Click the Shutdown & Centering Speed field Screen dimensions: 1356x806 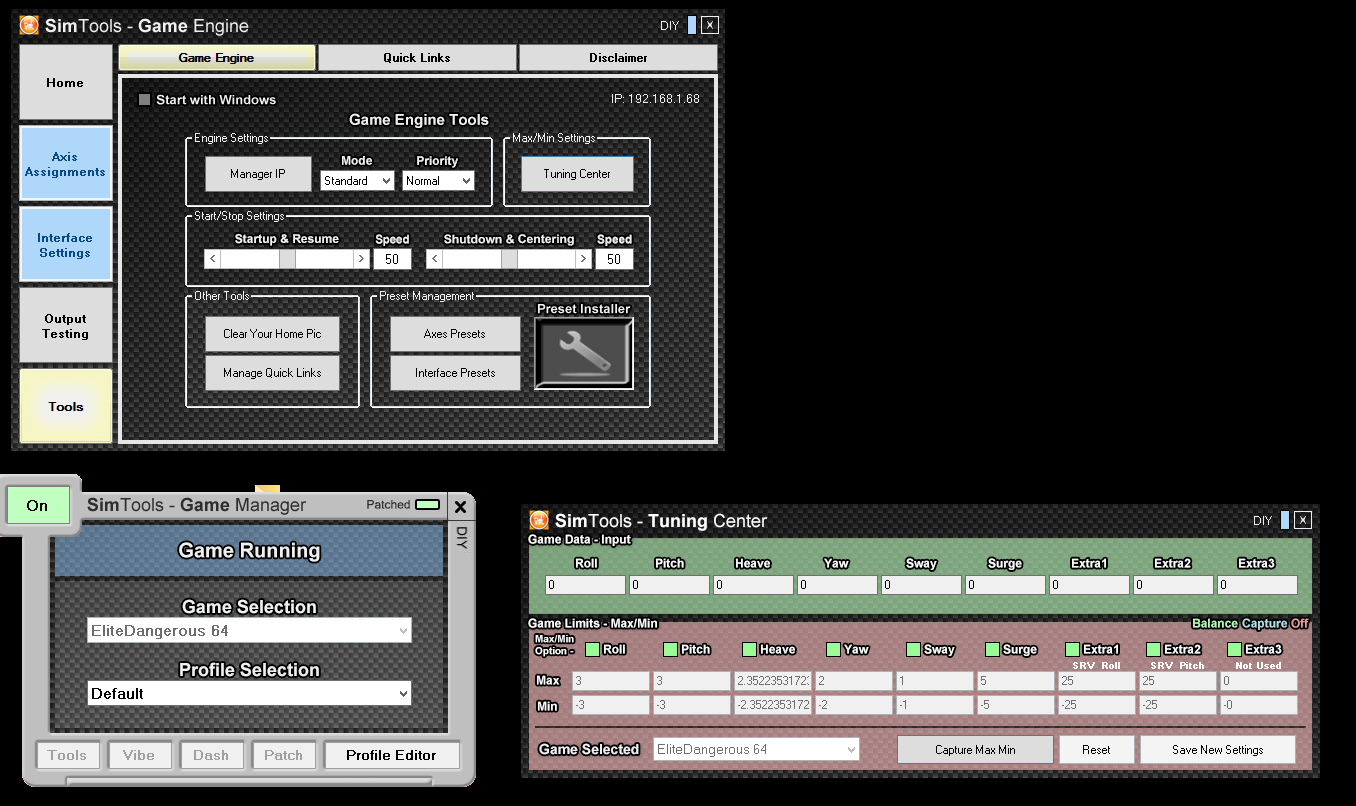coord(614,259)
